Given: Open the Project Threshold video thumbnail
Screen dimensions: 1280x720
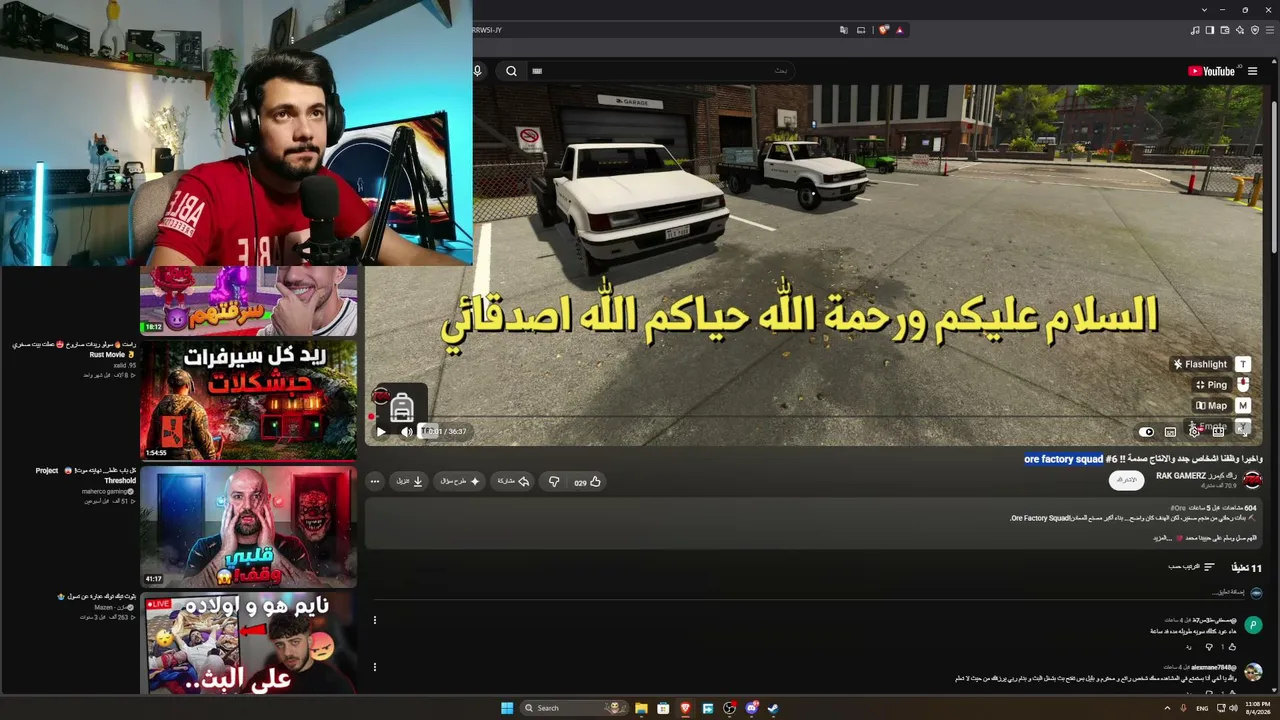Looking at the screenshot, I should click(248, 526).
